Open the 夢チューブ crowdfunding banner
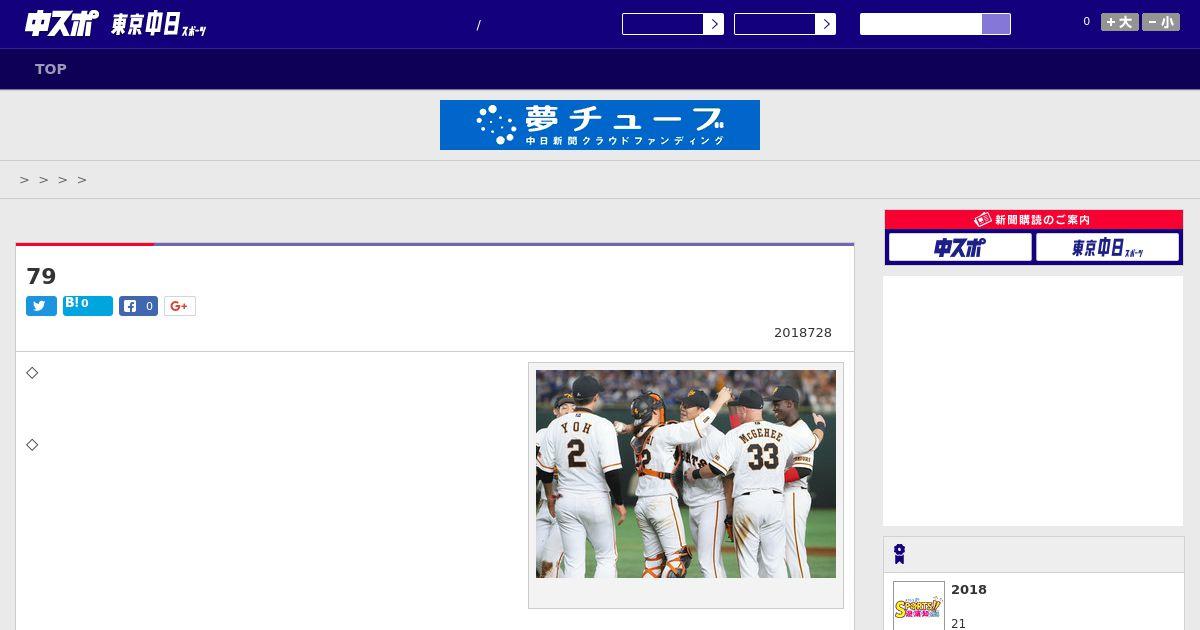This screenshot has height=630, width=1200. [600, 125]
